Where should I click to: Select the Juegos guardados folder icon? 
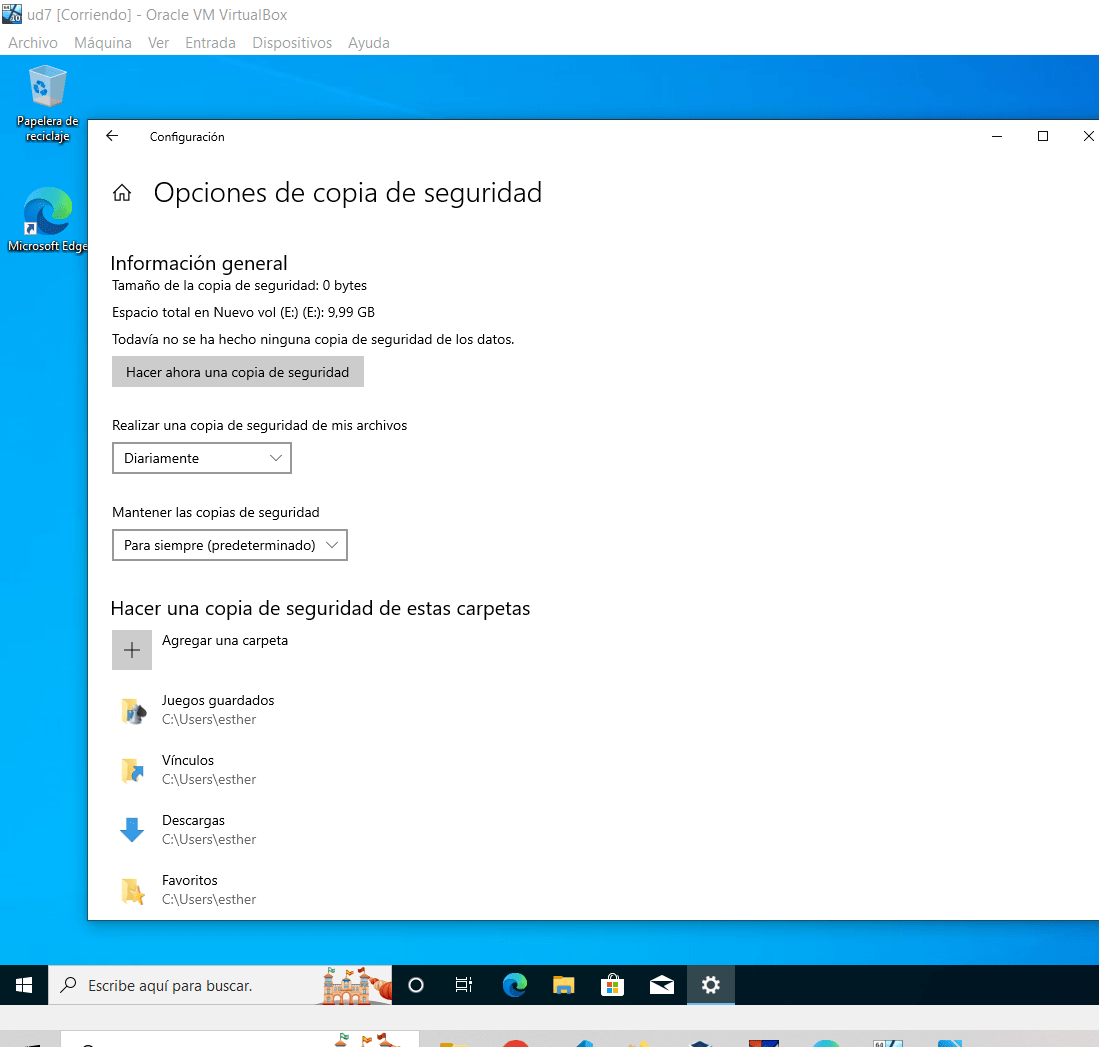pyautogui.click(x=132, y=710)
